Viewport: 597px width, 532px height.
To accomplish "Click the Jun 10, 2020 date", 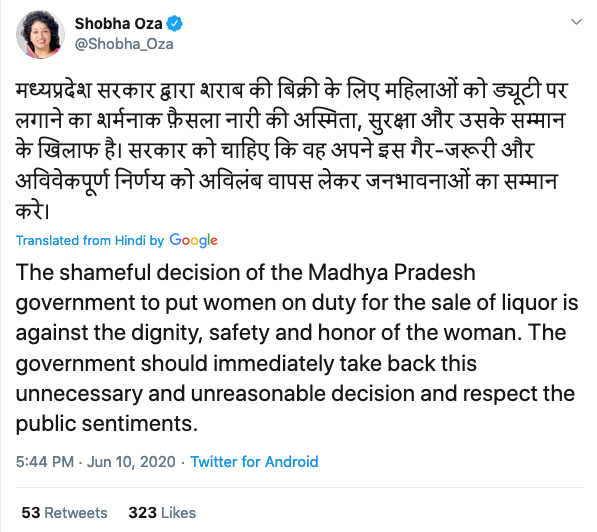I will (131, 462).
